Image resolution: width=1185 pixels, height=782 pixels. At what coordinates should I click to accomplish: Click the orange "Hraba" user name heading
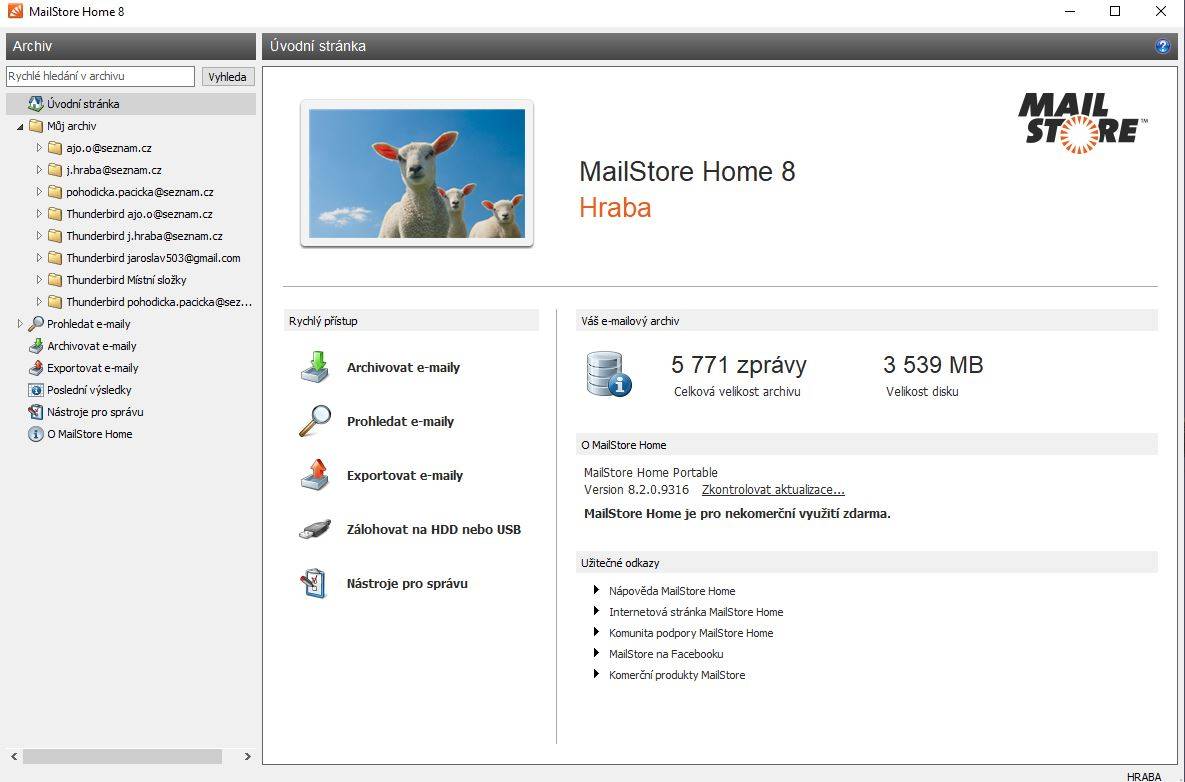[x=615, y=207]
